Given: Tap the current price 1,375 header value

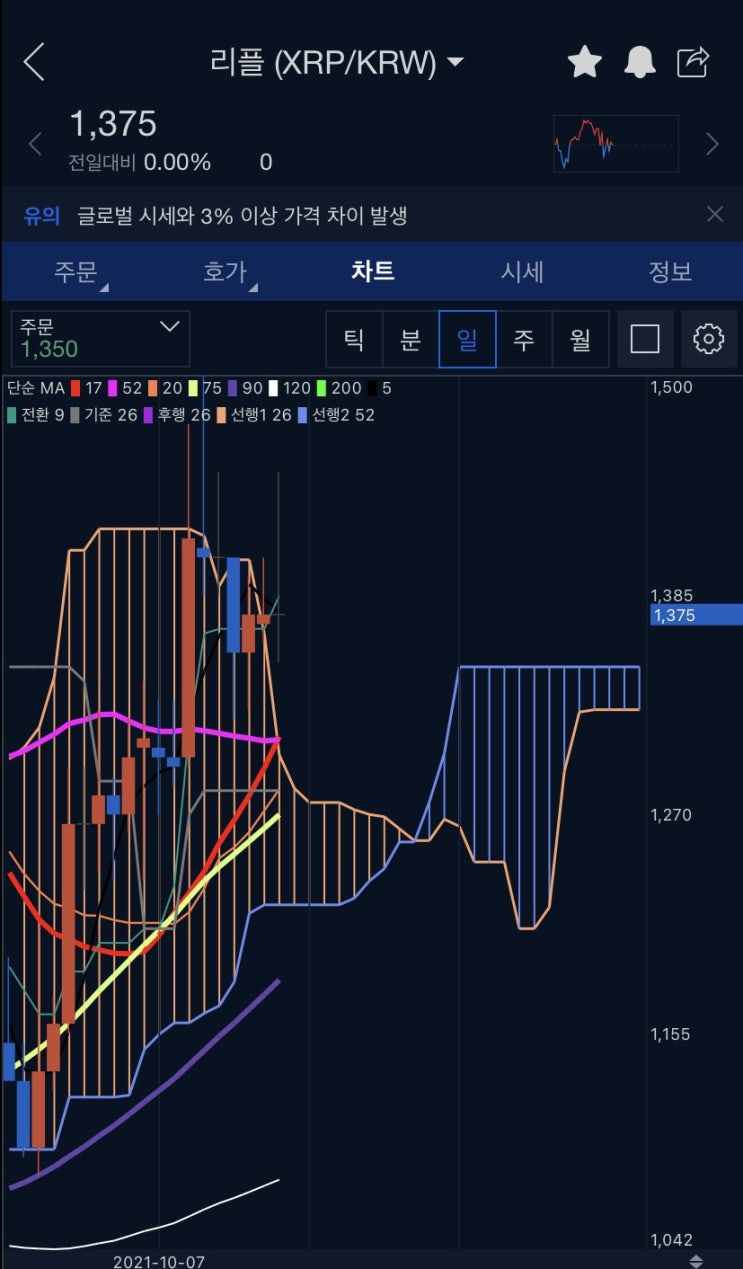Looking at the screenshot, I should tap(113, 124).
